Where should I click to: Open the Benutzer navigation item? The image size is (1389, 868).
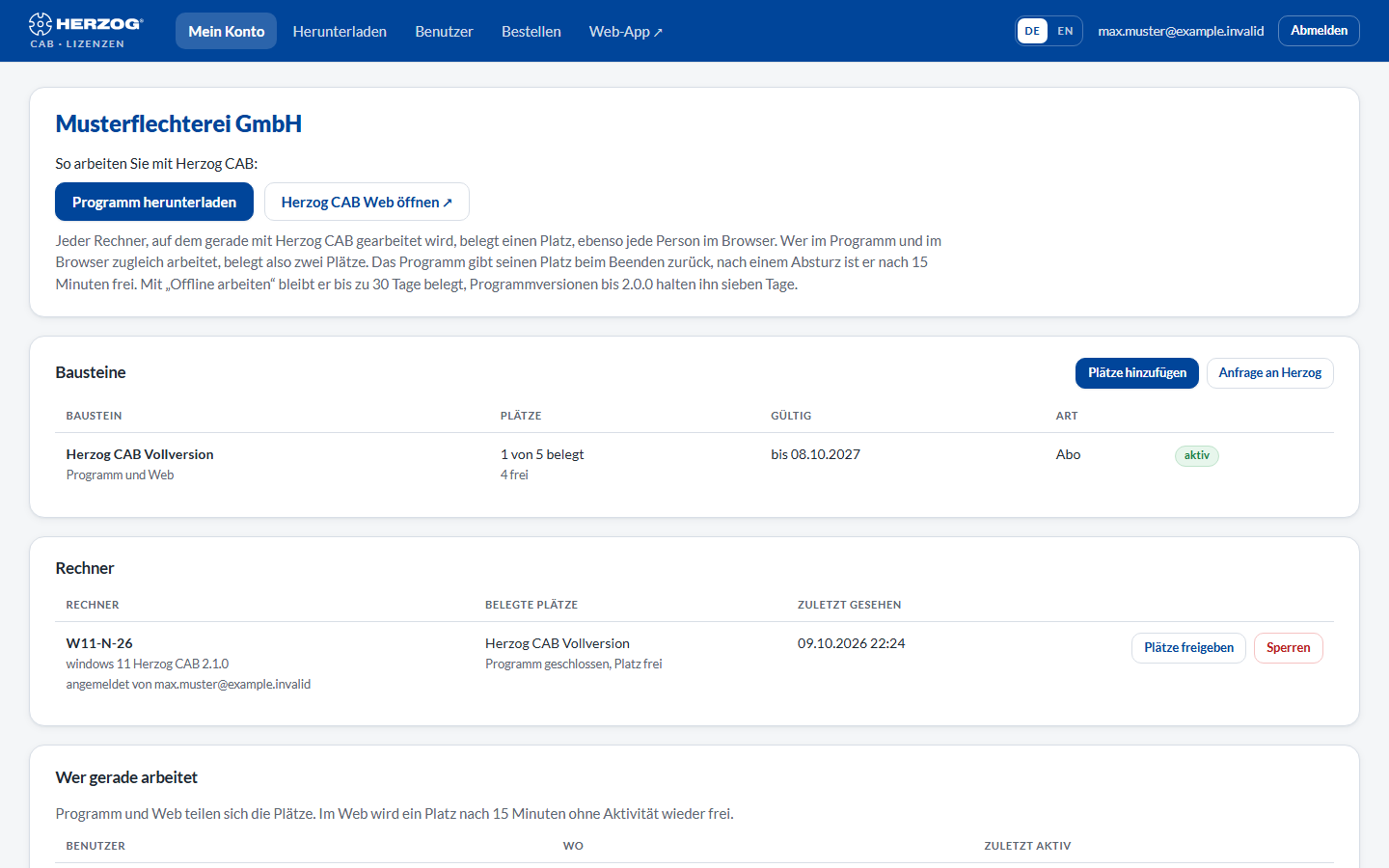click(x=444, y=31)
